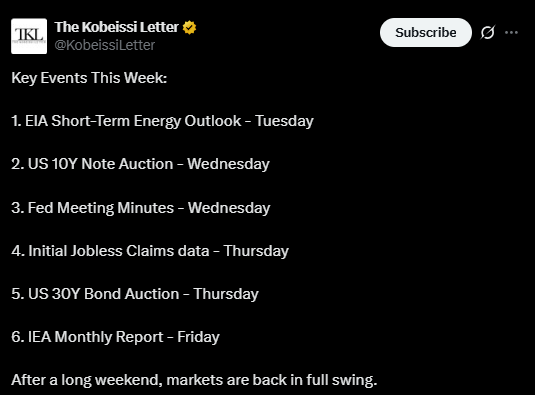Subscribe to The Kobeissi Letter
The height and width of the screenshot is (395, 535).
click(426, 32)
